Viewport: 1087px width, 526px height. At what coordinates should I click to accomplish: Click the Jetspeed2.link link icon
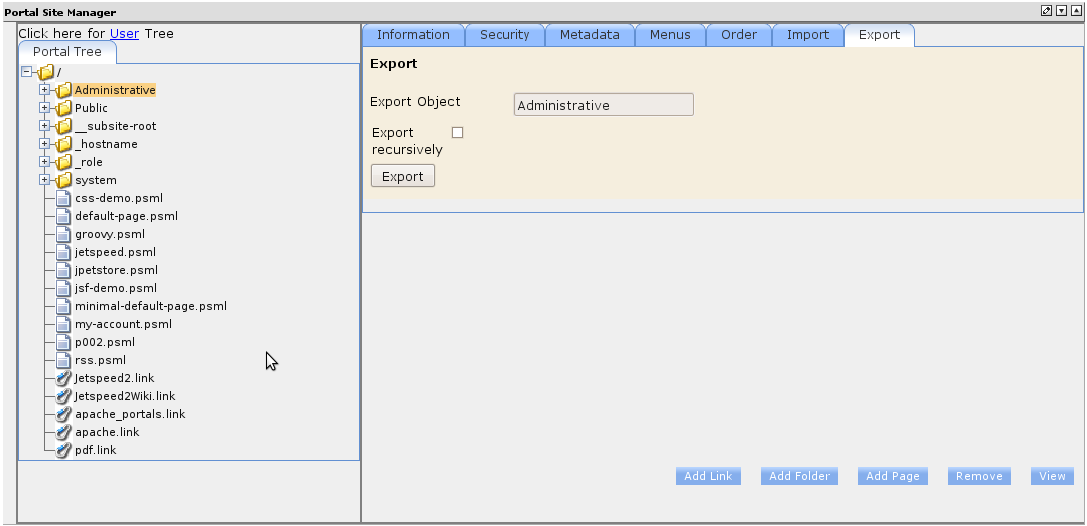[x=64, y=378]
